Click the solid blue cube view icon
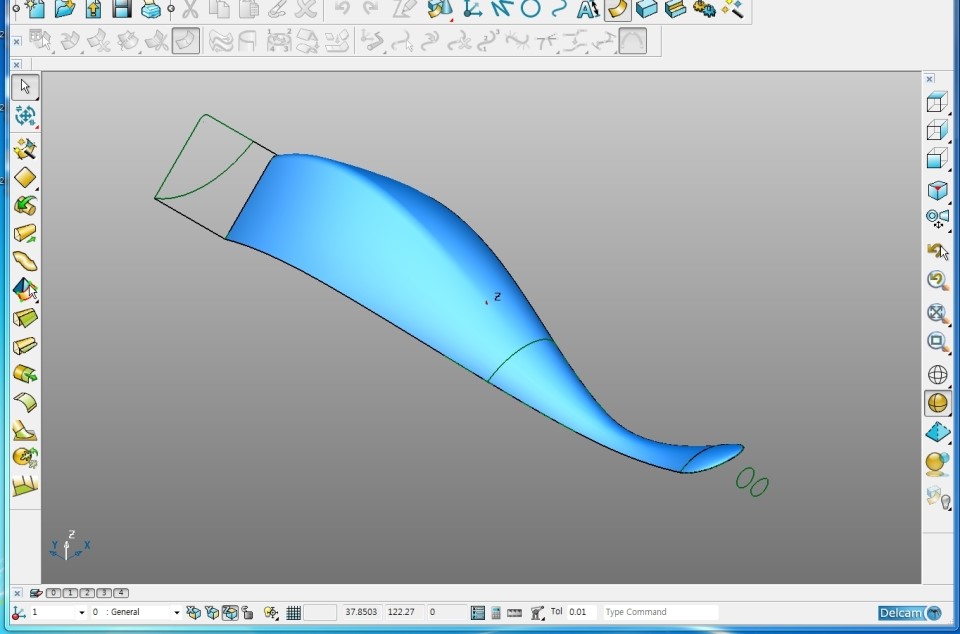The height and width of the screenshot is (634, 960). click(937, 158)
